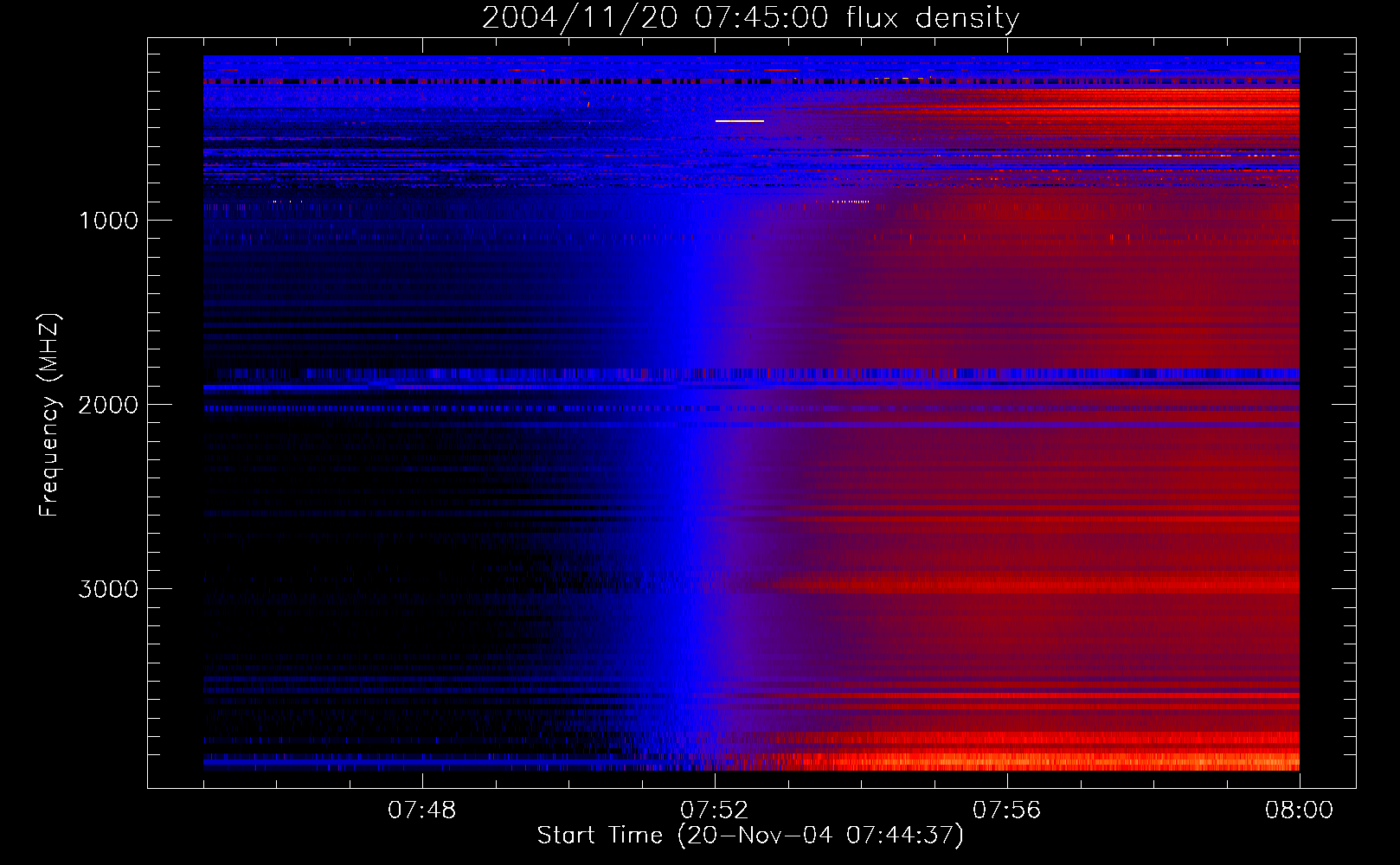Click the 07:52 time tick label
Viewport: 1400px width, 865px height.
[715, 811]
